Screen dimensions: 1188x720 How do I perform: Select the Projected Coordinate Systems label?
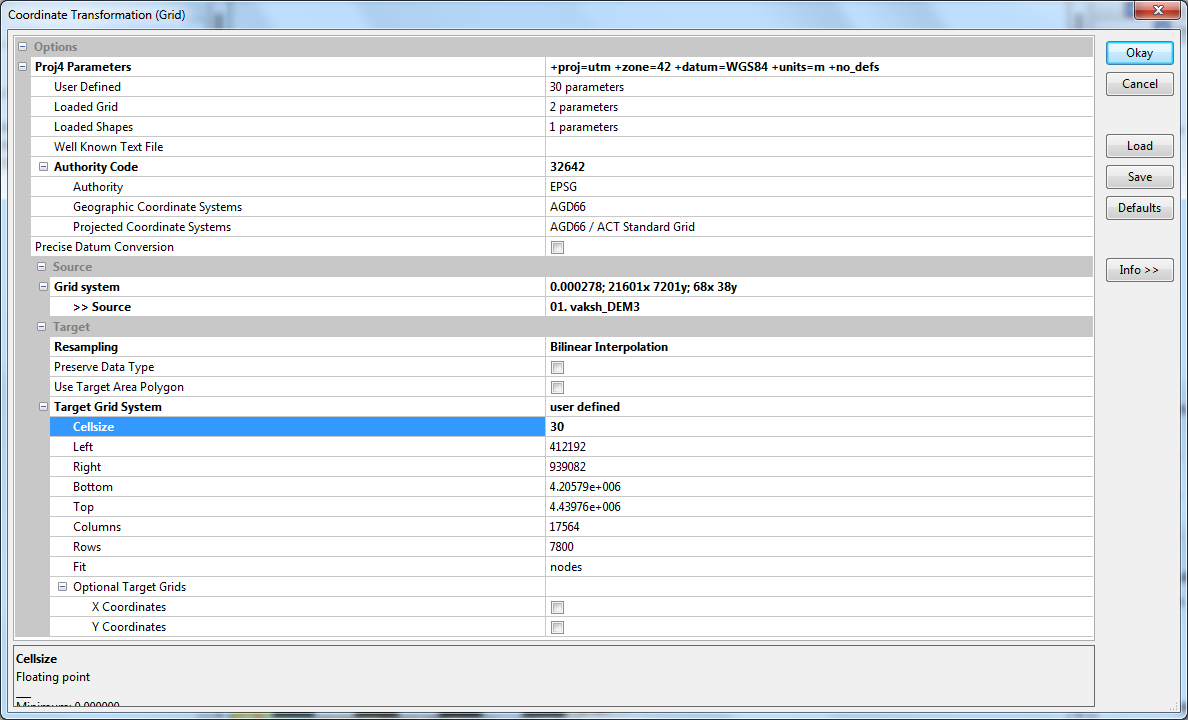pos(152,227)
